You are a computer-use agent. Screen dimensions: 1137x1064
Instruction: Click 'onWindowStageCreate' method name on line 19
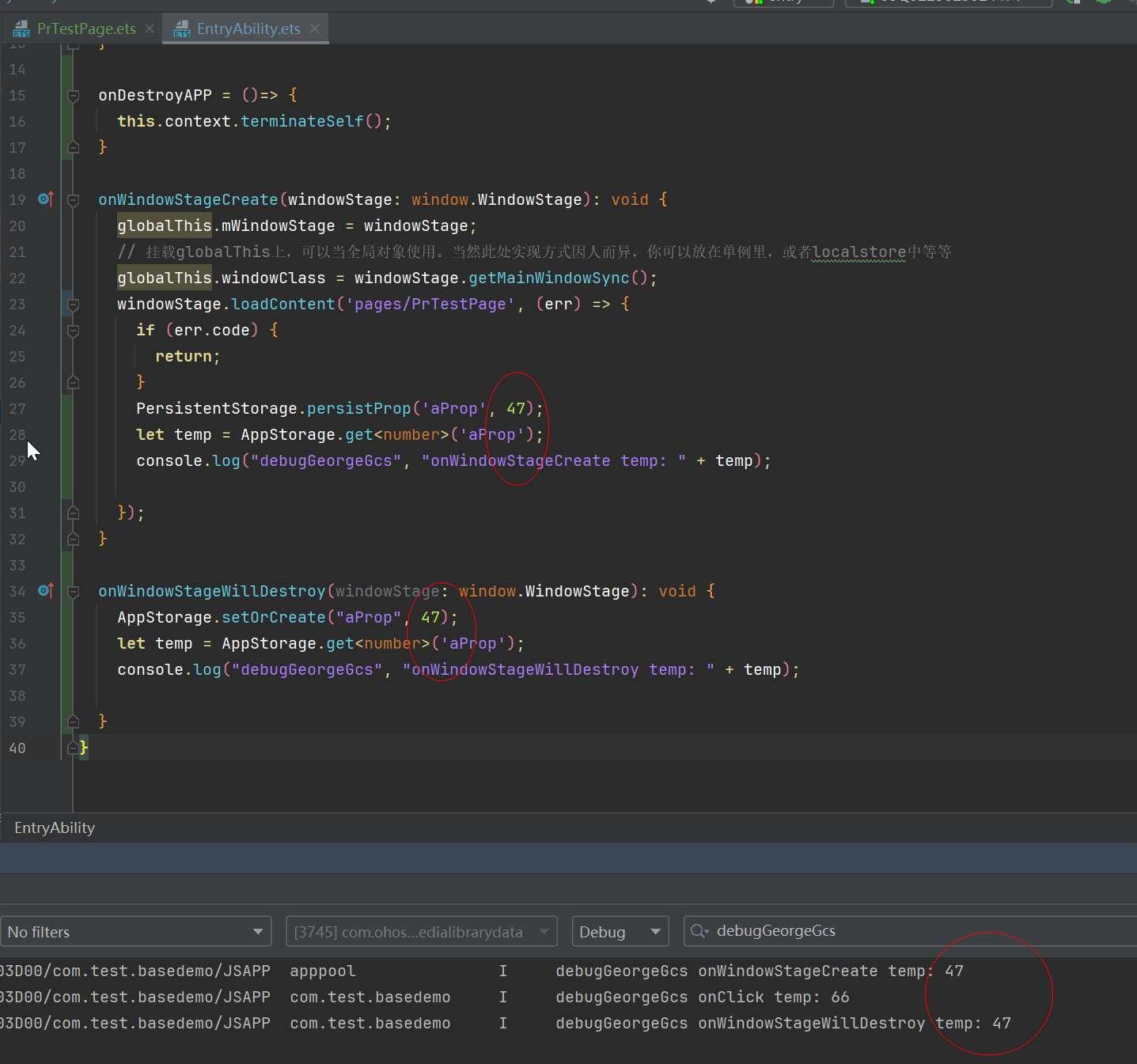pyautogui.click(x=188, y=199)
